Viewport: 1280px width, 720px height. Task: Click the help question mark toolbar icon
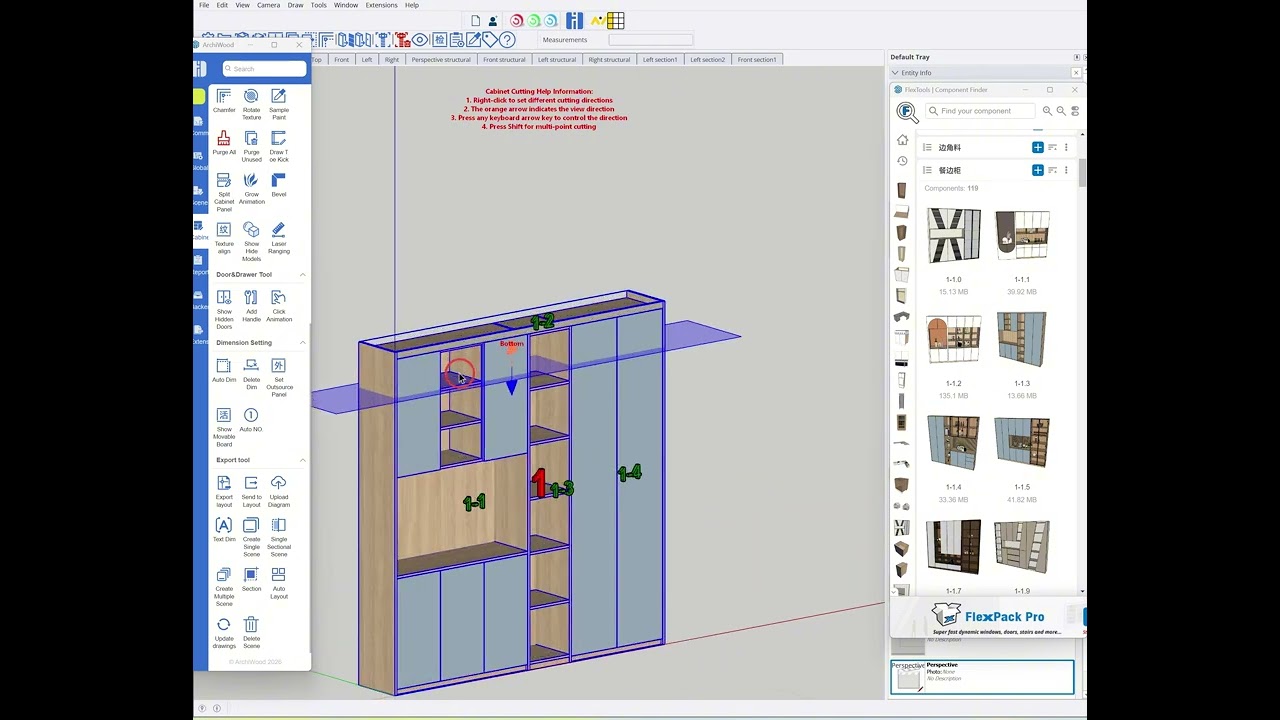point(507,40)
